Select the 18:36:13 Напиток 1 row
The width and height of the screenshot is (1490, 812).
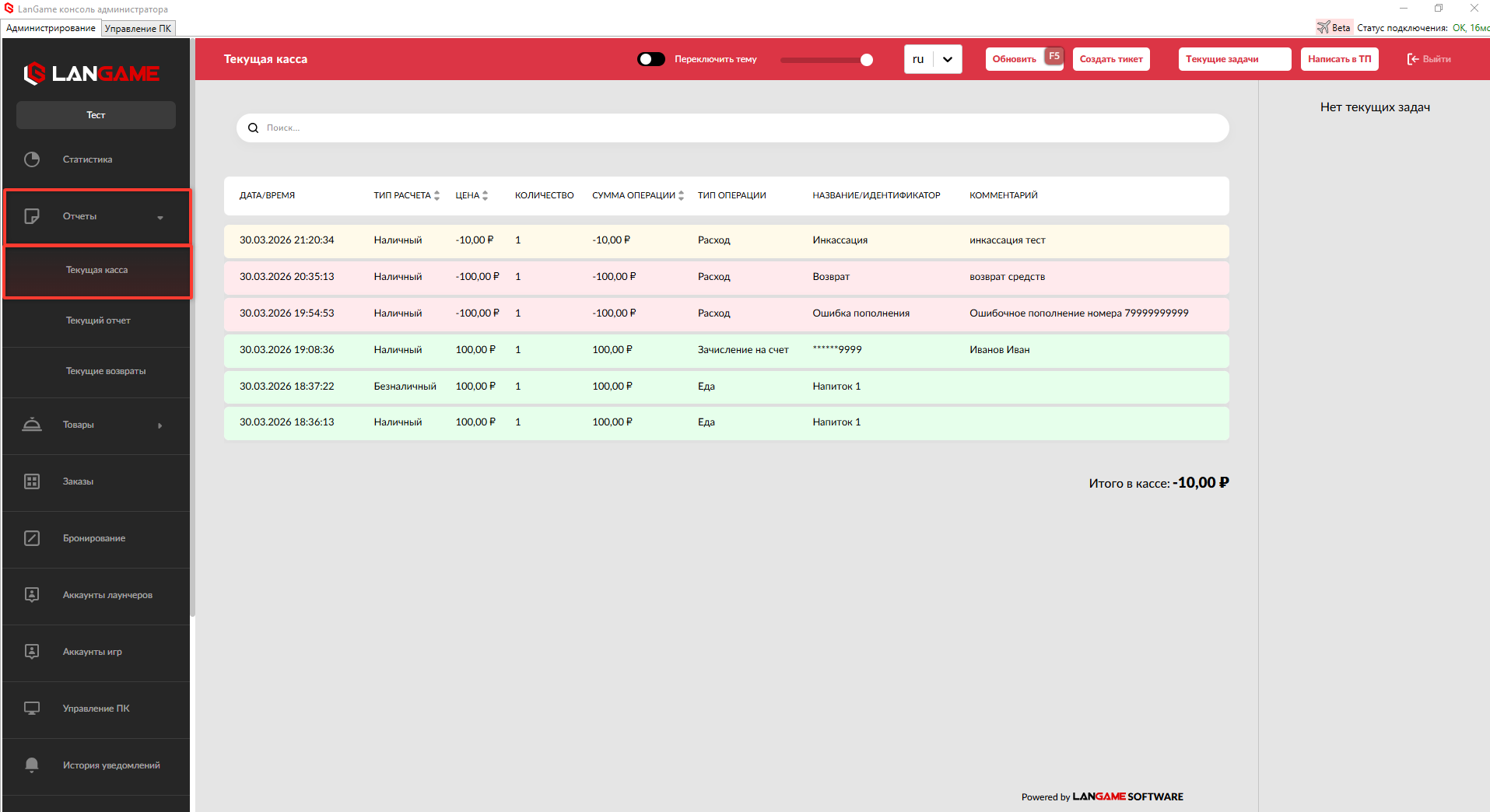[x=726, y=423]
